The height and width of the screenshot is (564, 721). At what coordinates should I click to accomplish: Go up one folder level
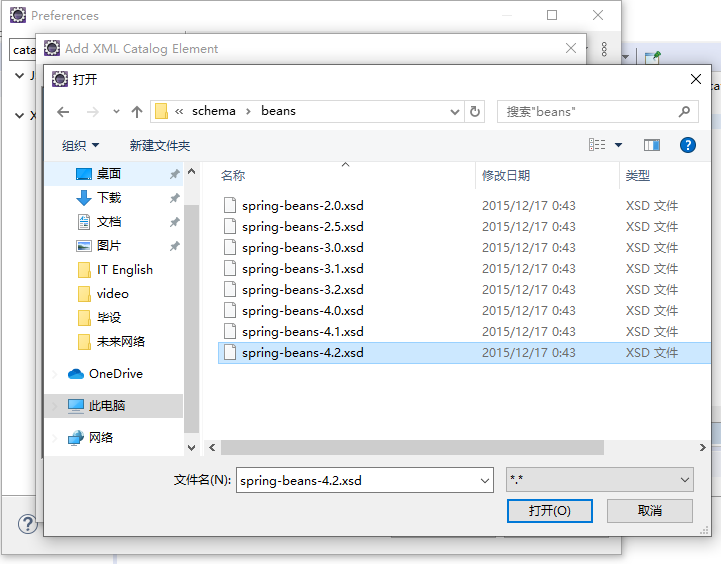(137, 112)
